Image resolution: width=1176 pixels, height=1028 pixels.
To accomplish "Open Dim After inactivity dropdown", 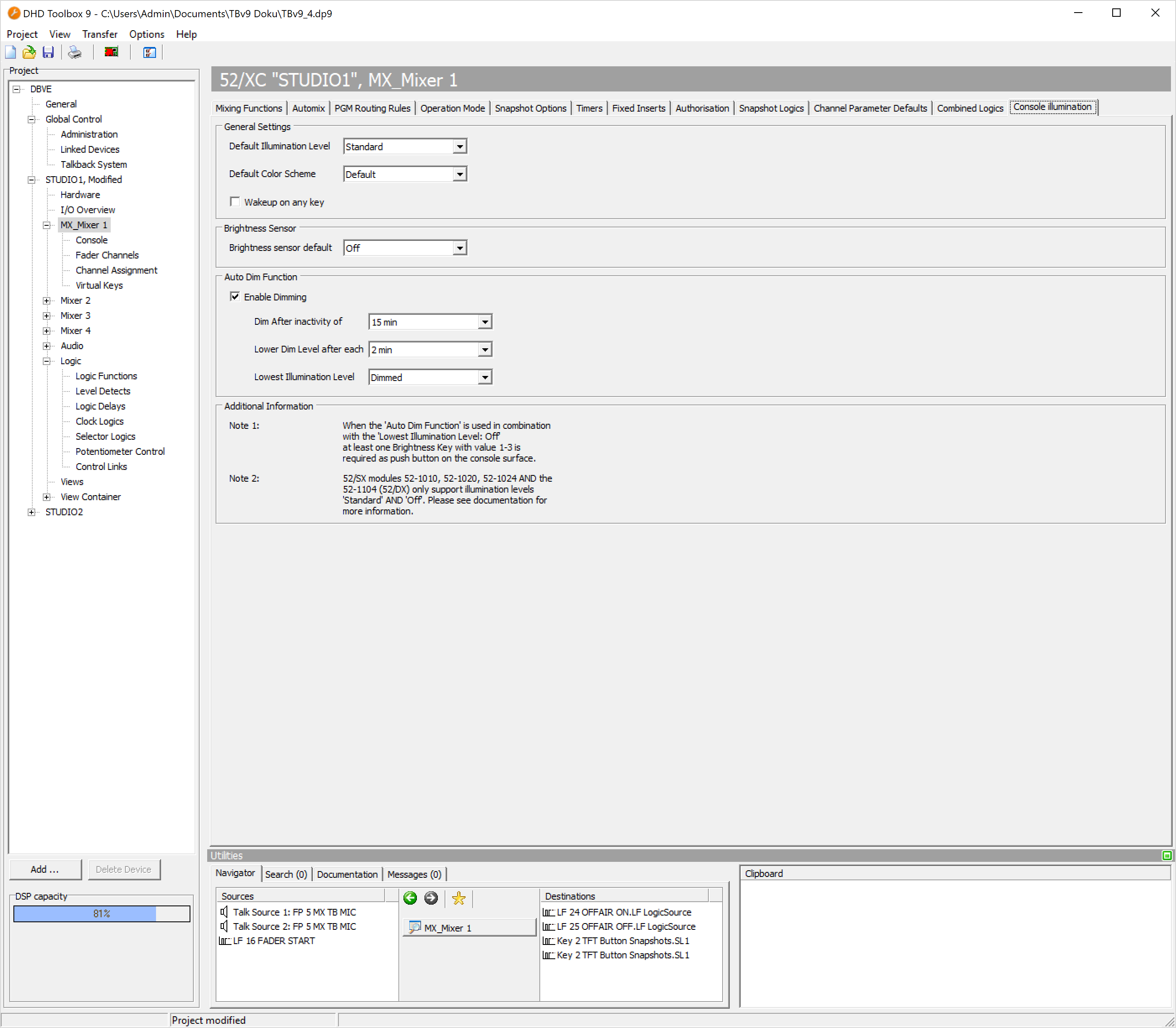I will point(485,322).
